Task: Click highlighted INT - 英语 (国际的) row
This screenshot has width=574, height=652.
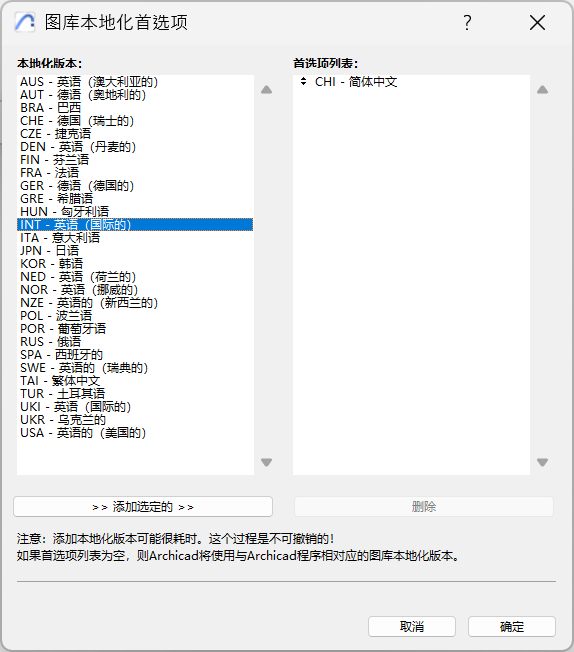Action: (135, 225)
